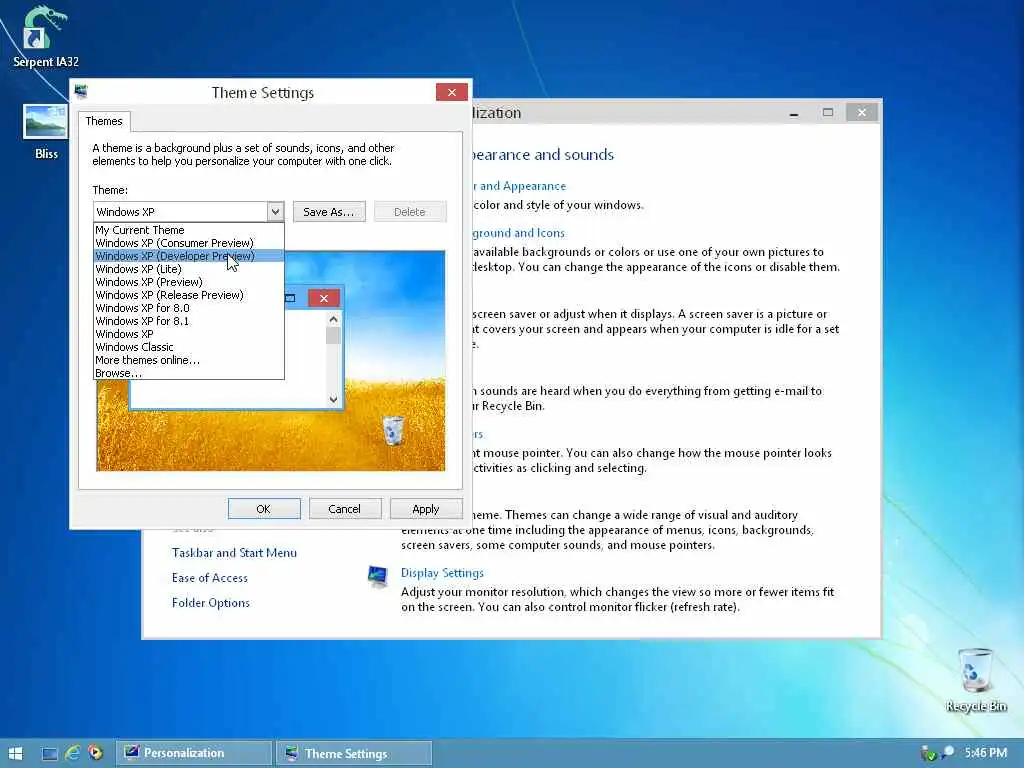Click the preview window red close button
The height and width of the screenshot is (768, 1024).
[324, 298]
